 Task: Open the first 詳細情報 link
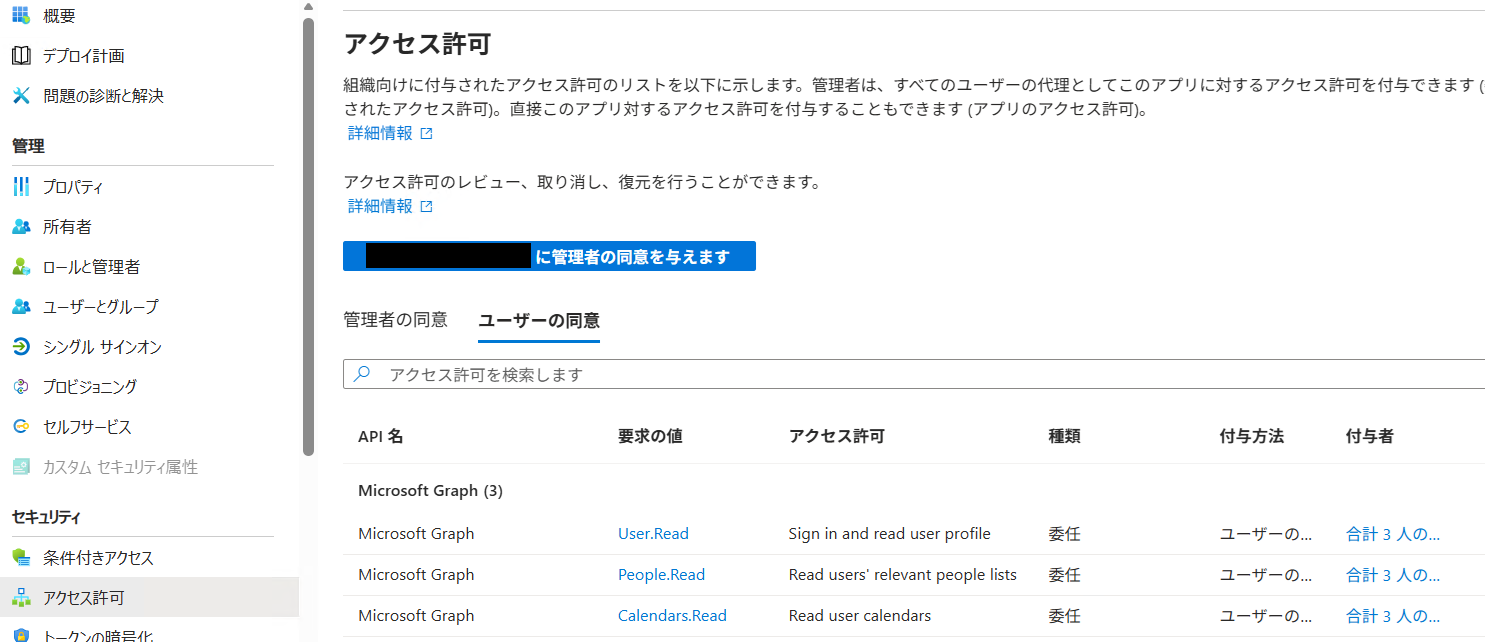[381, 131]
